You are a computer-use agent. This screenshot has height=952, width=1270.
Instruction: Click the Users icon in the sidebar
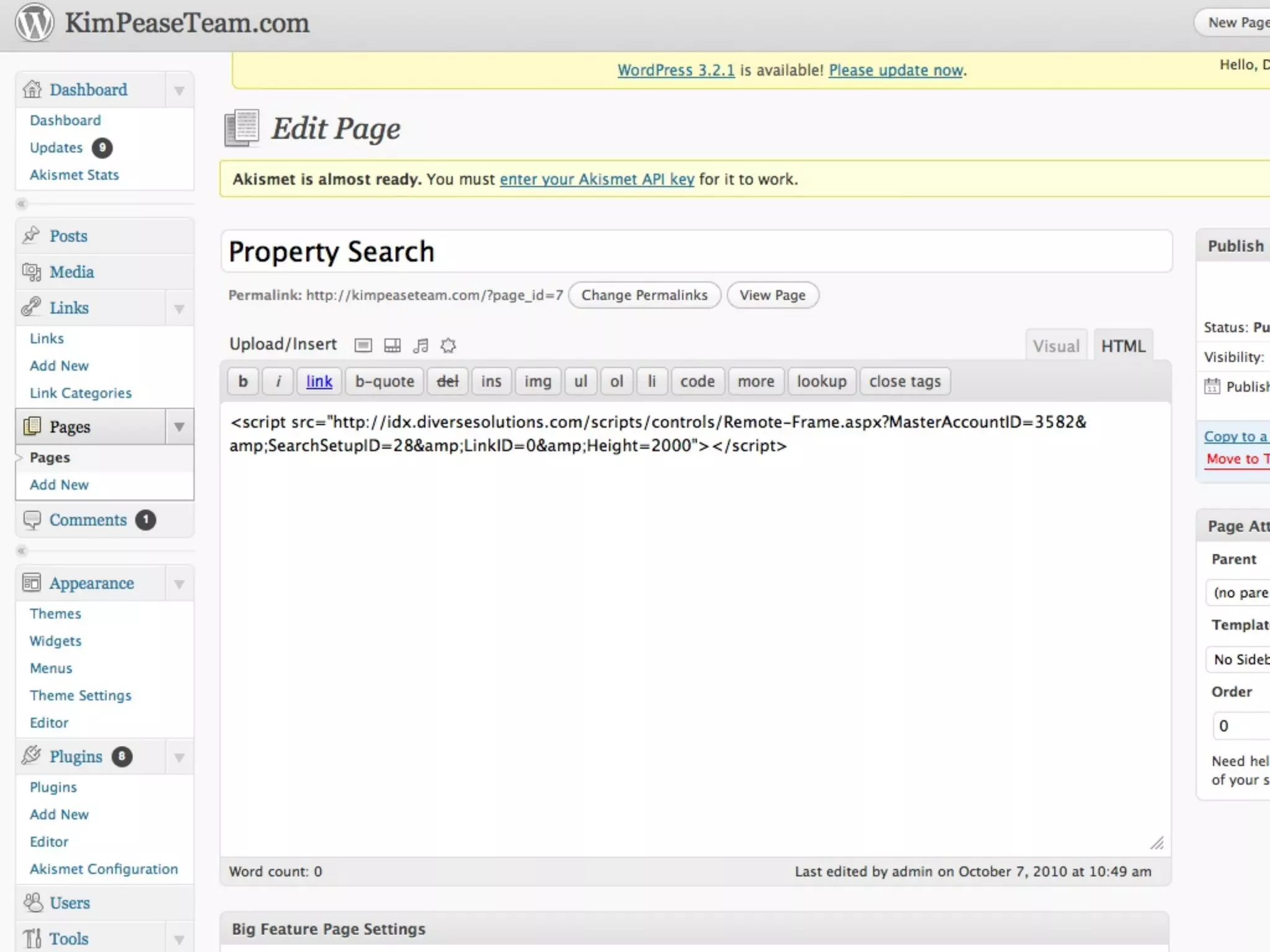[32, 902]
